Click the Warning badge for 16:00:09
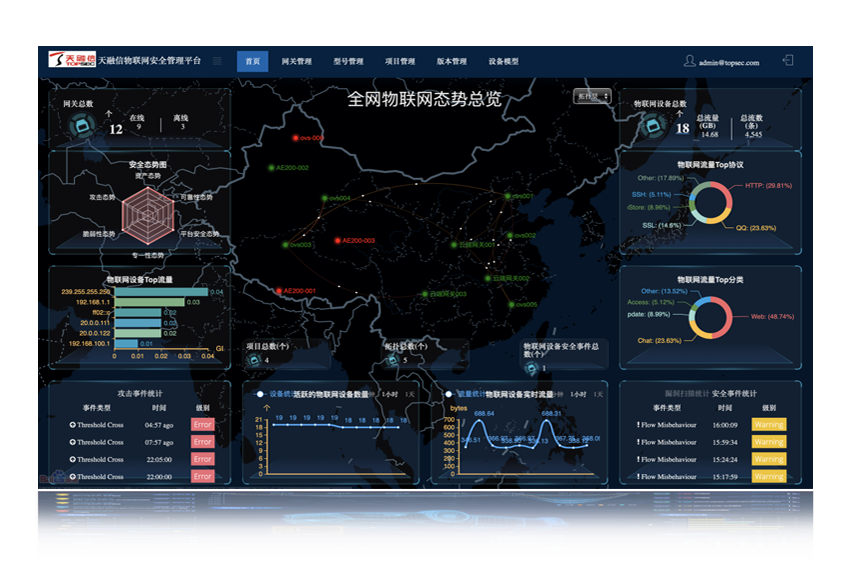Screen dimensions: 850x567 [x=769, y=424]
